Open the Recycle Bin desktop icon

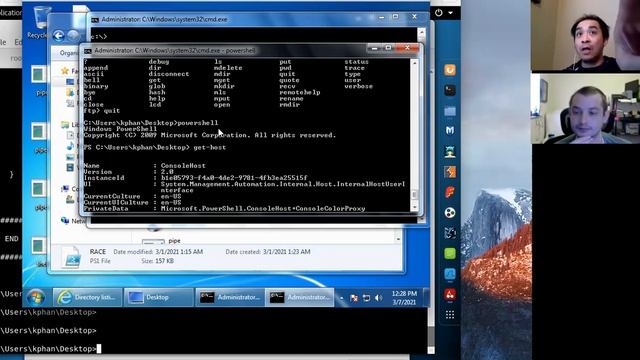click(x=39, y=21)
